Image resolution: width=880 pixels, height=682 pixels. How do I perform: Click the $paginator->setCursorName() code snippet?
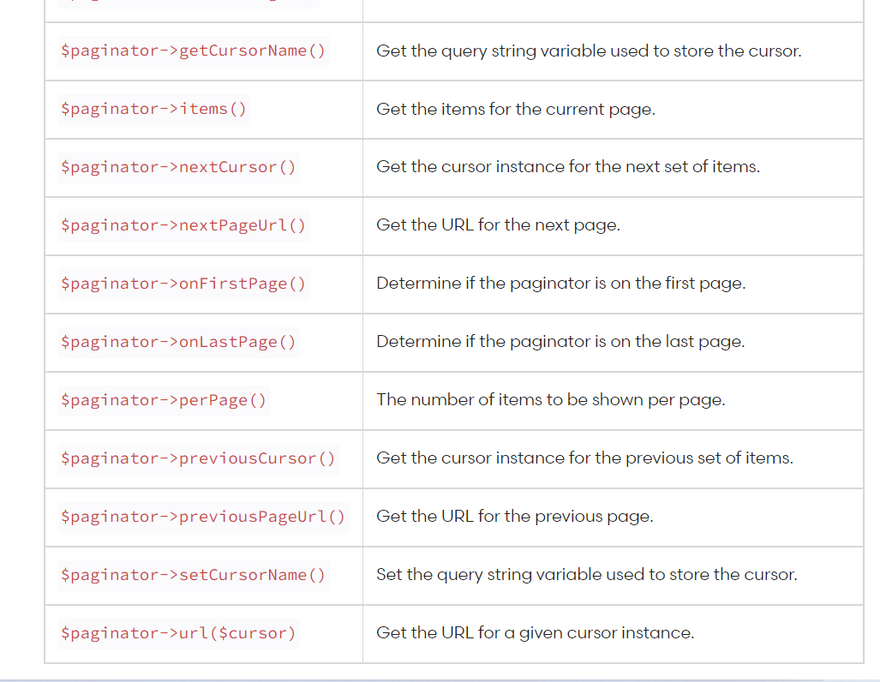193,575
